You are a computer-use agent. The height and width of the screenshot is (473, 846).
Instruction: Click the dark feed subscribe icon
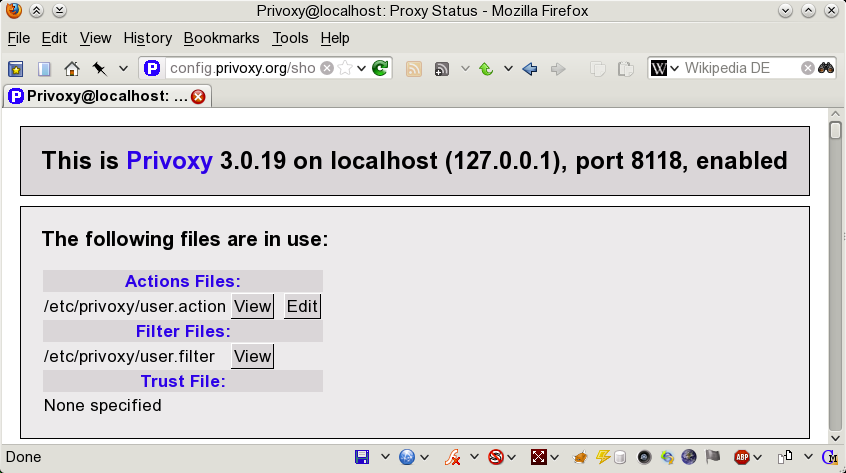(442, 70)
